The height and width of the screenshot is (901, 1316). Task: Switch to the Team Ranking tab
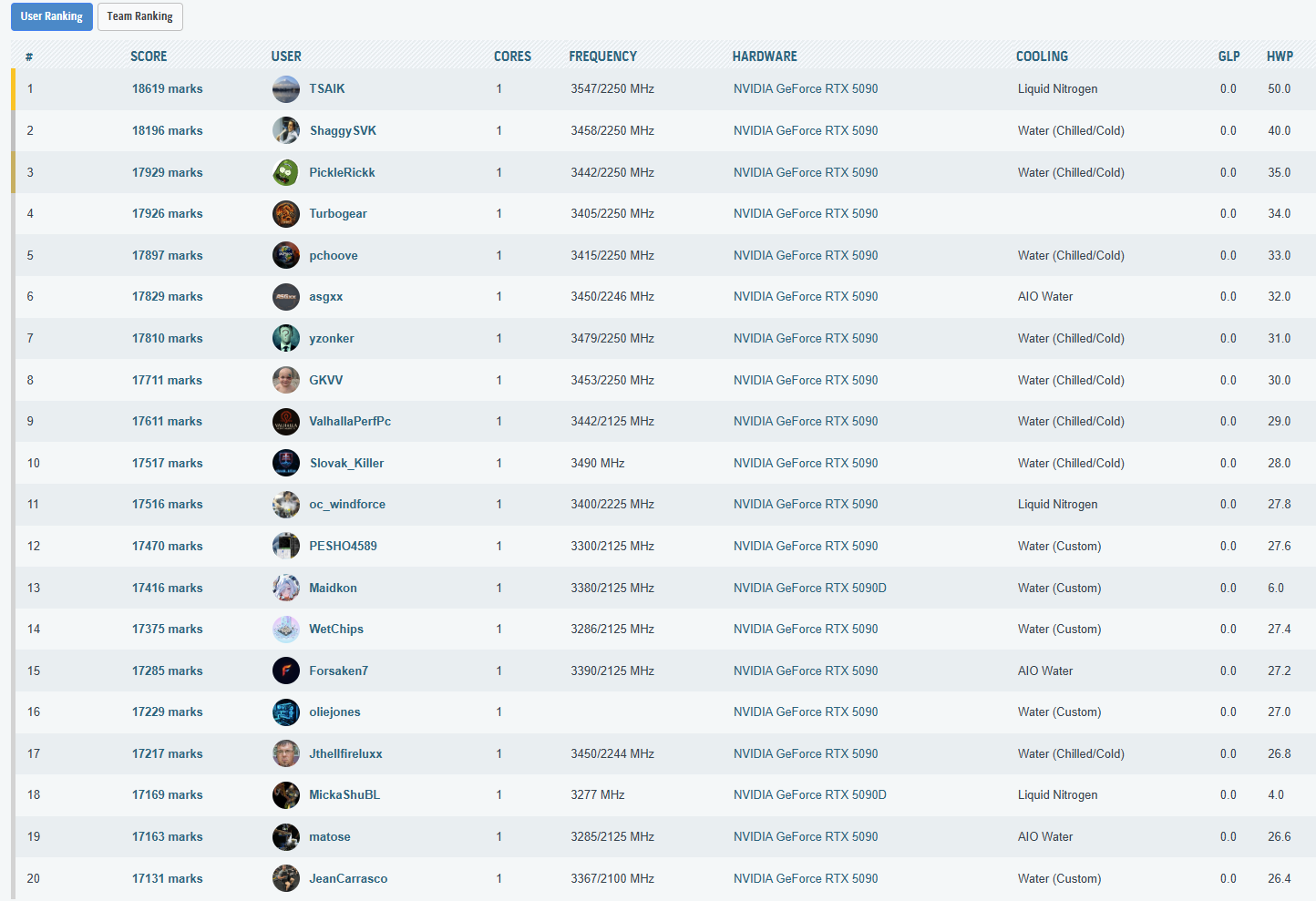point(139,16)
